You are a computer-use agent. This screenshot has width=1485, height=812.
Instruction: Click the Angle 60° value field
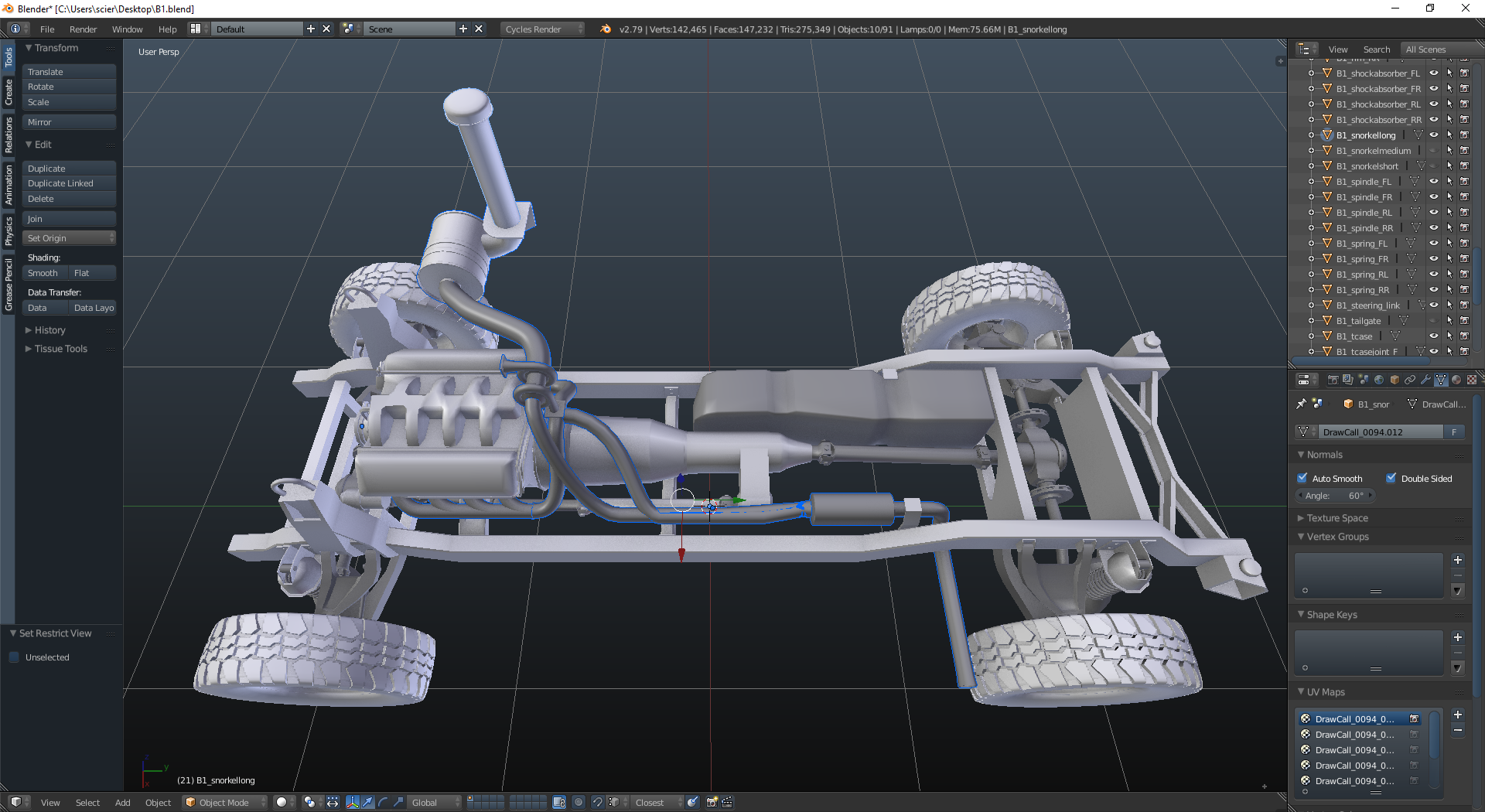(1335, 496)
